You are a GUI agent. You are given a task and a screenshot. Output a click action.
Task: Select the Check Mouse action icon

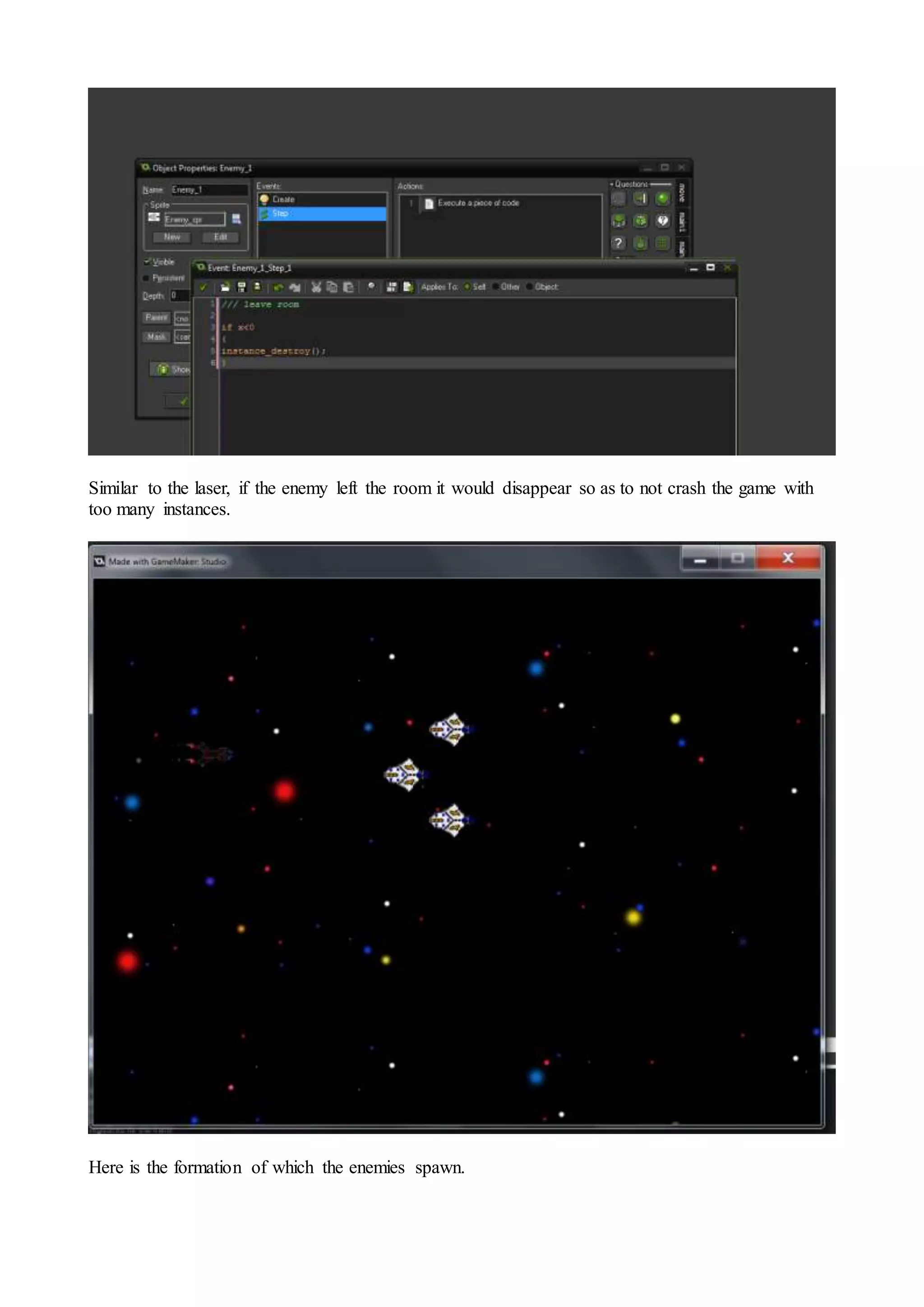(641, 243)
